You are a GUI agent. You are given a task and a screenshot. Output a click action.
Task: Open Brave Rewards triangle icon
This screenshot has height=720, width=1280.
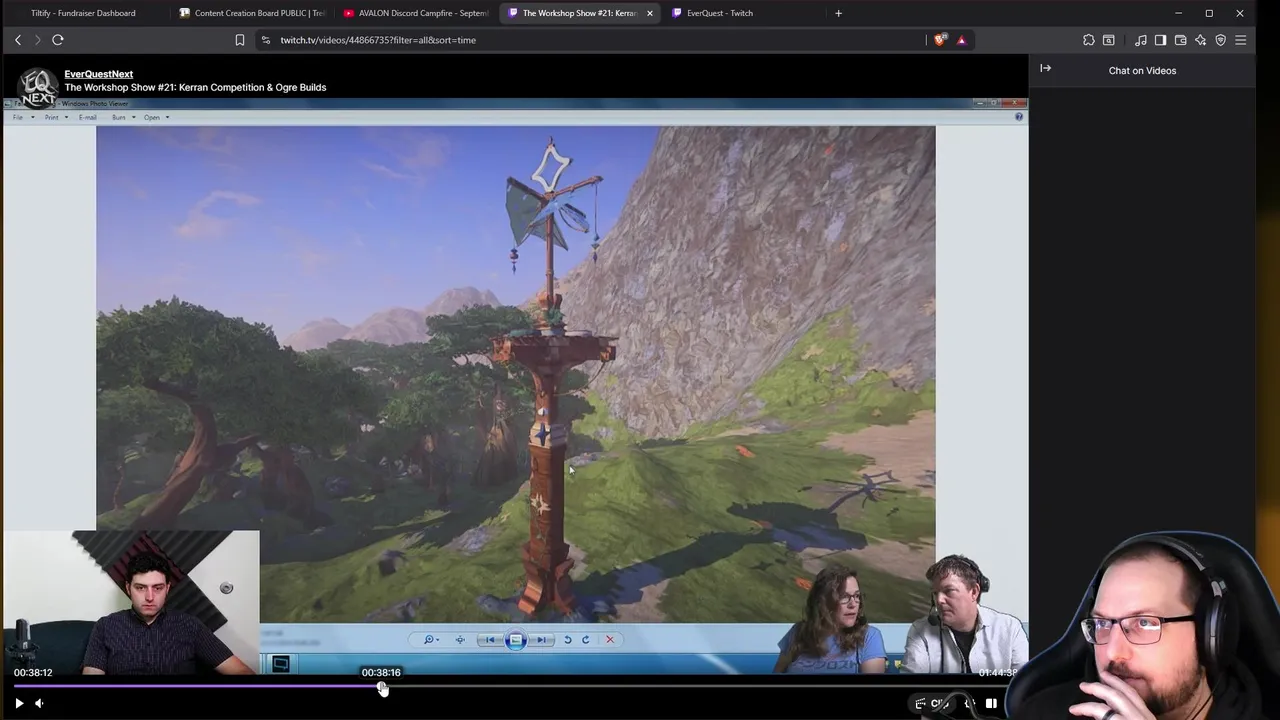(961, 40)
